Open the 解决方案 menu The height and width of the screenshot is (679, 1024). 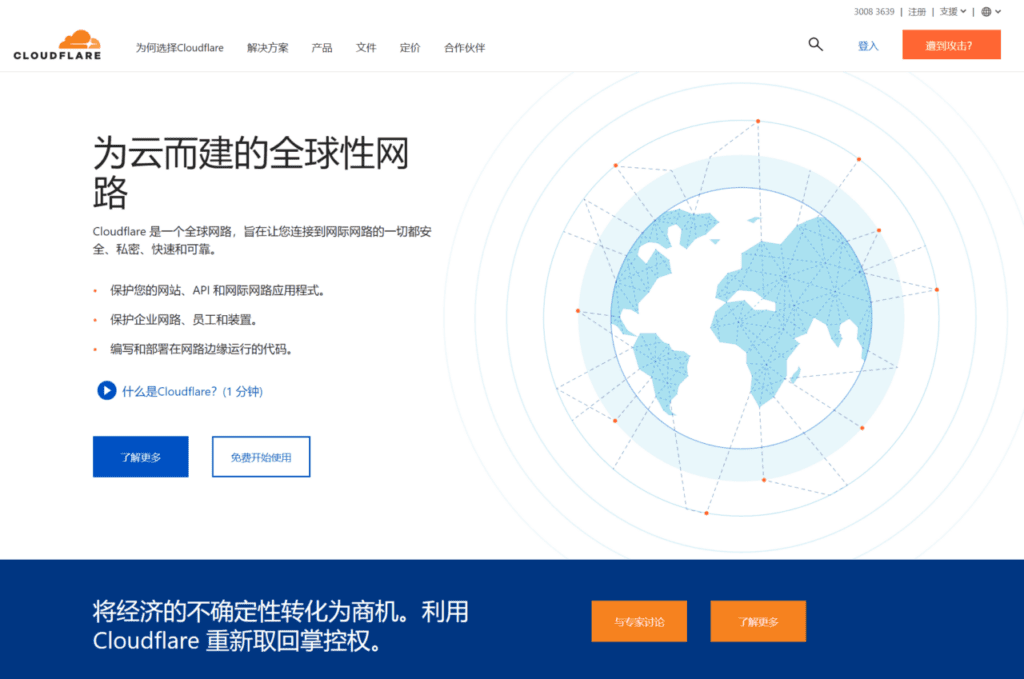[267, 47]
